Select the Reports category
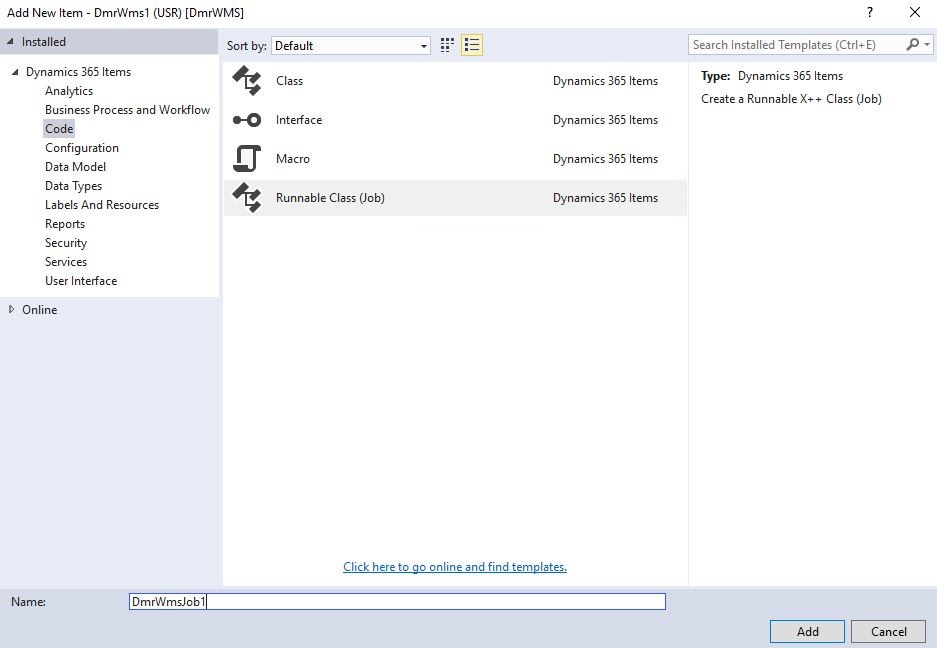Viewport: 937px width, 648px height. pos(65,224)
